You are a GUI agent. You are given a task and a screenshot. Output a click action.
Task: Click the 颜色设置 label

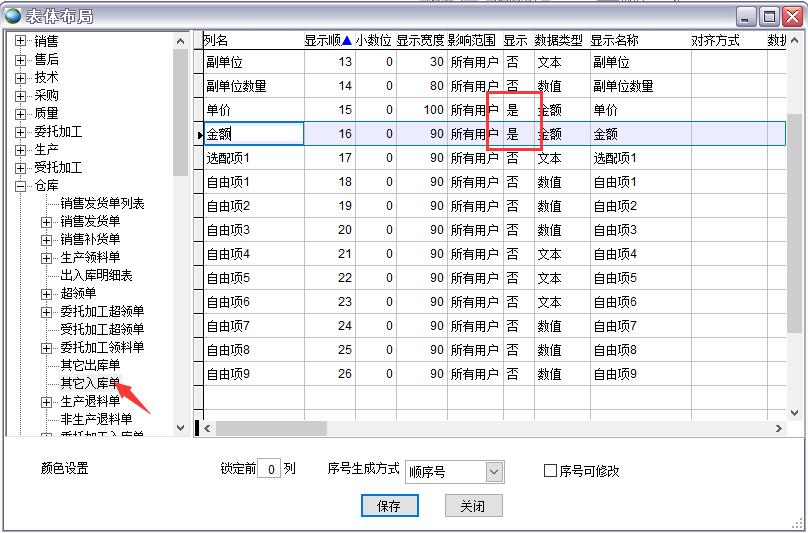(65, 469)
